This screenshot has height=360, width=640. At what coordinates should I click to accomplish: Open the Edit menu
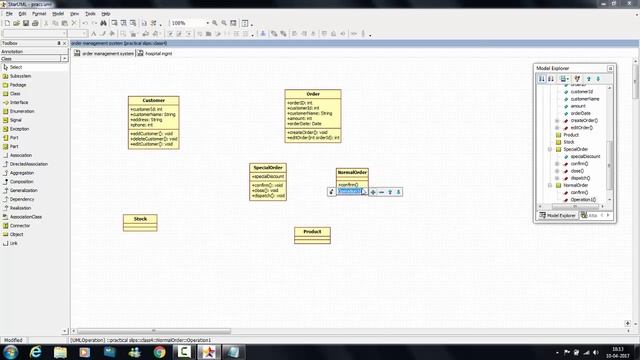pyautogui.click(x=22, y=14)
